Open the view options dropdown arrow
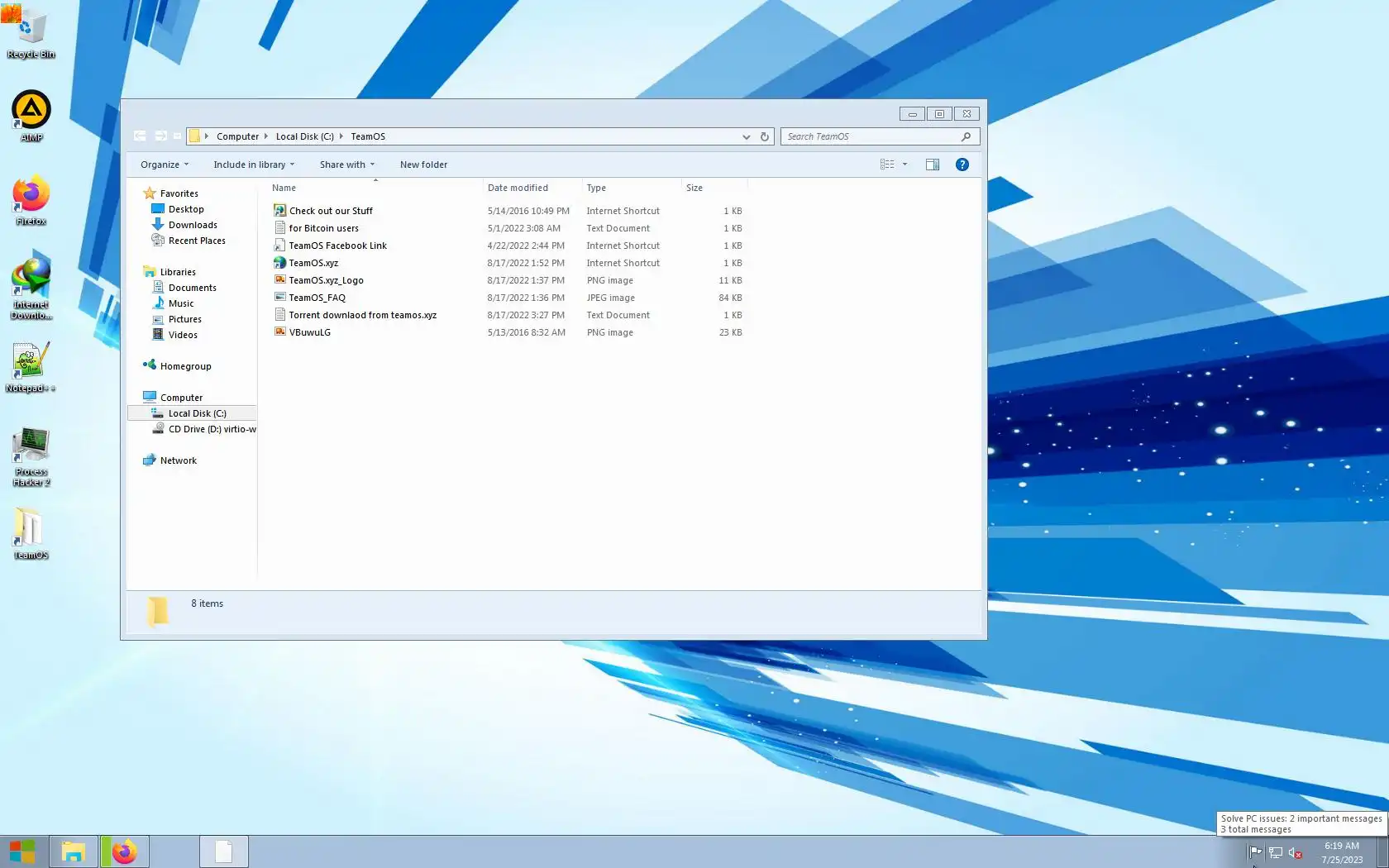This screenshot has width=1389, height=868. click(x=905, y=165)
